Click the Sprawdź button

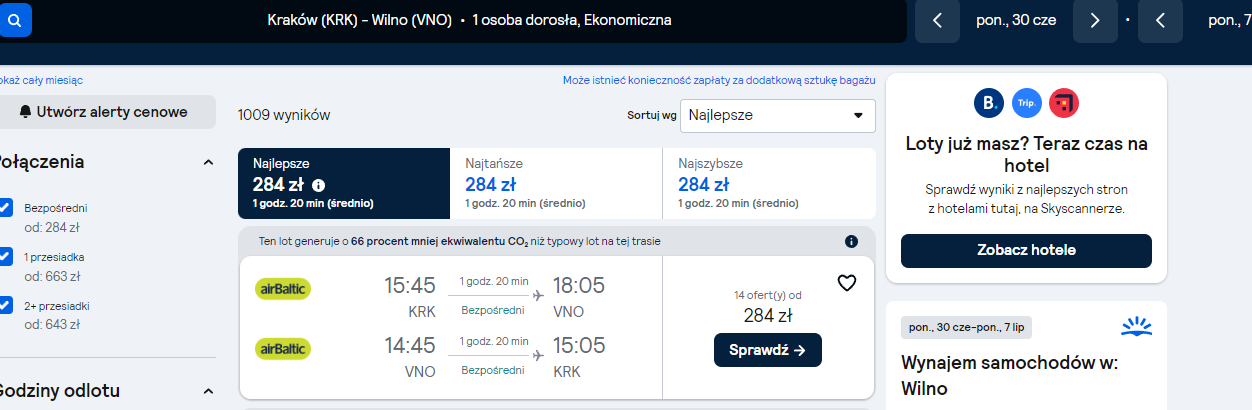point(768,350)
